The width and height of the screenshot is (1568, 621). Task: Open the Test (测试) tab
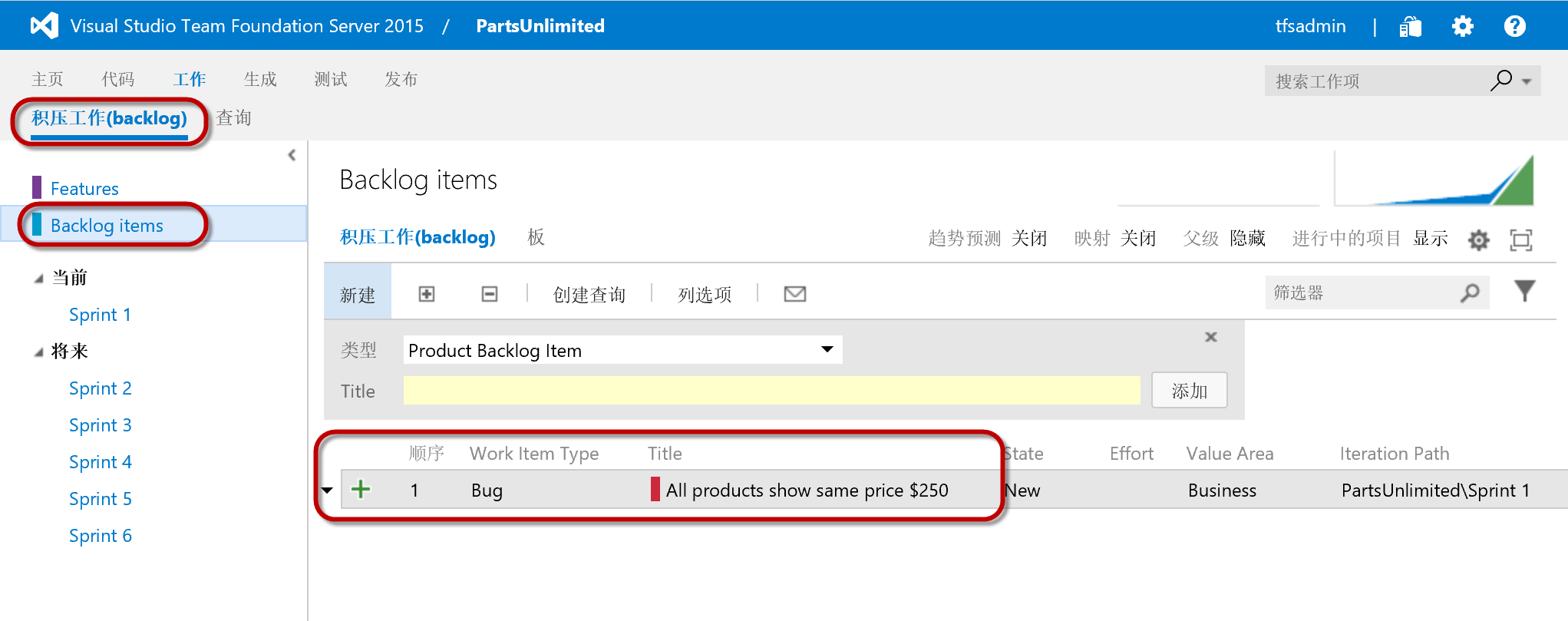(331, 79)
